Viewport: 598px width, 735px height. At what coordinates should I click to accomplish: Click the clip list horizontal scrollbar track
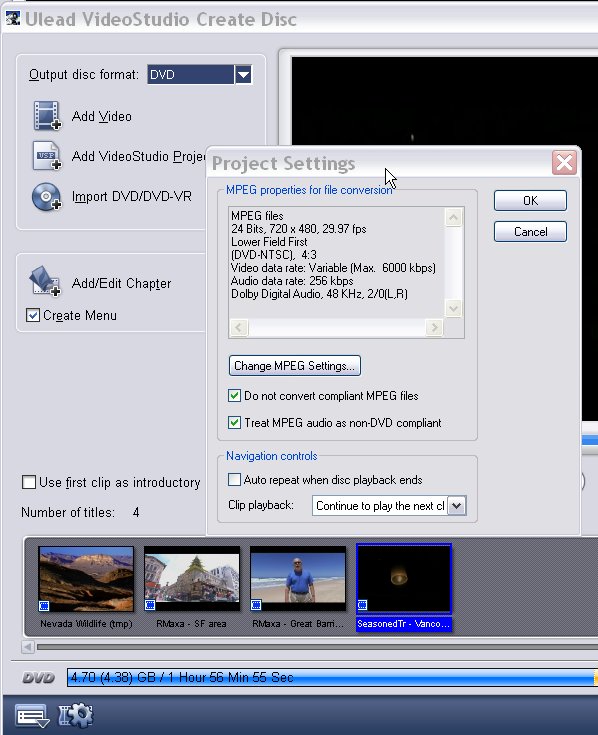[317, 647]
